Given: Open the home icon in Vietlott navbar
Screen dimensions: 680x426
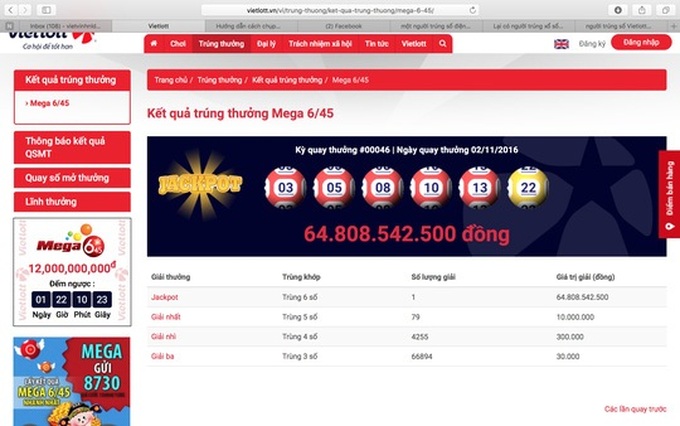Looking at the screenshot, I should coord(154,43).
